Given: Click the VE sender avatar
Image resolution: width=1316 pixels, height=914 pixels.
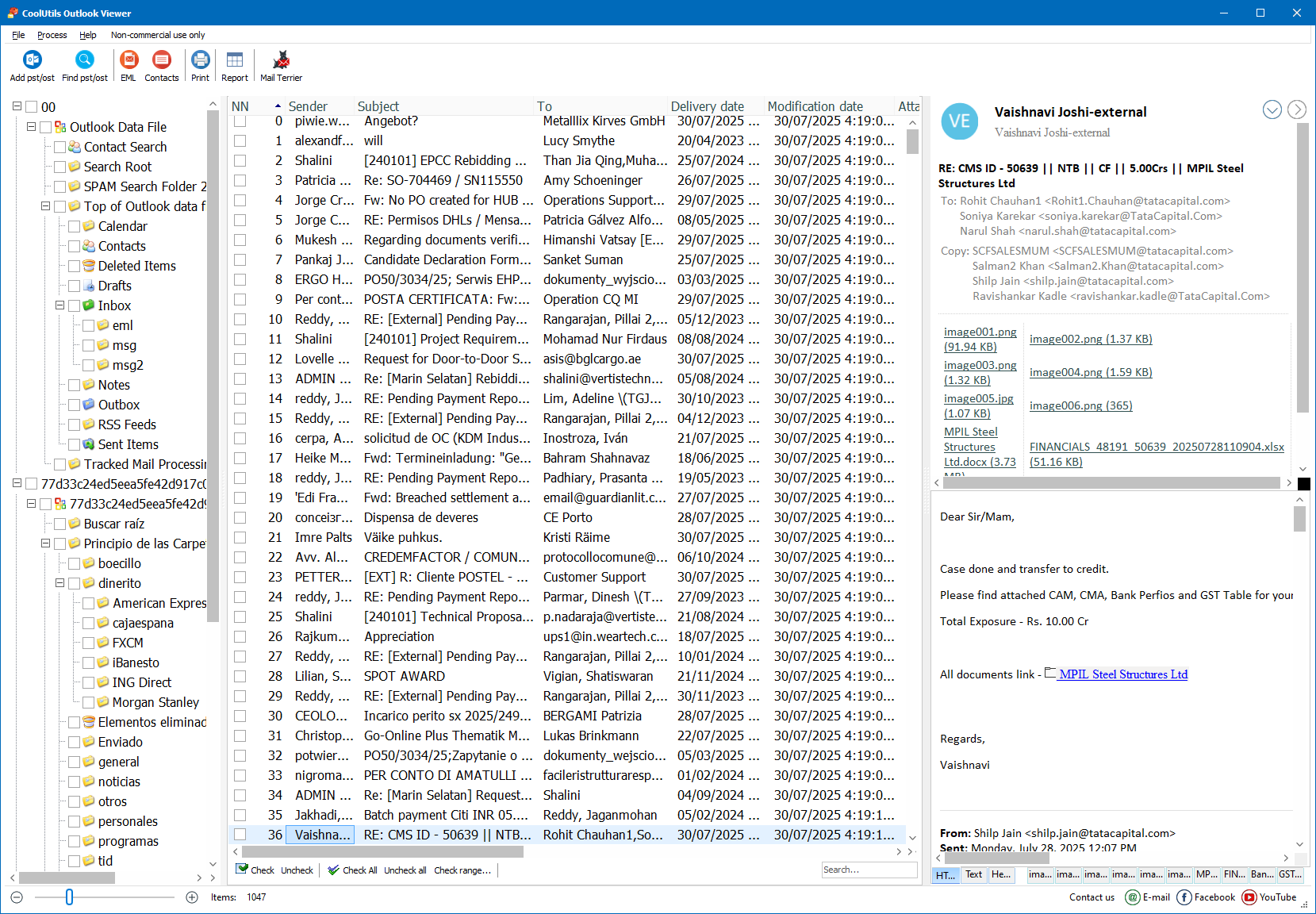Looking at the screenshot, I should 960,121.
